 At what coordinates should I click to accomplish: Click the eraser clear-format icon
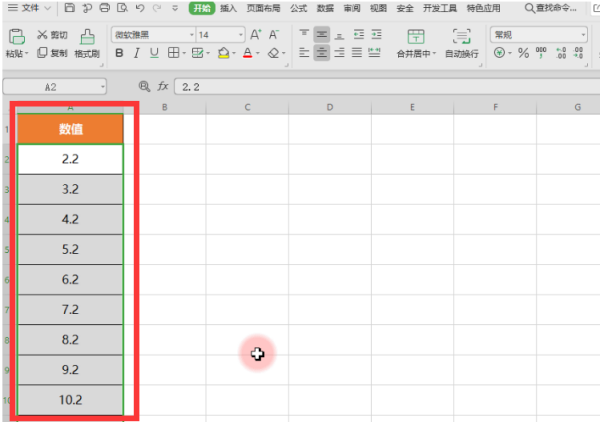point(274,53)
